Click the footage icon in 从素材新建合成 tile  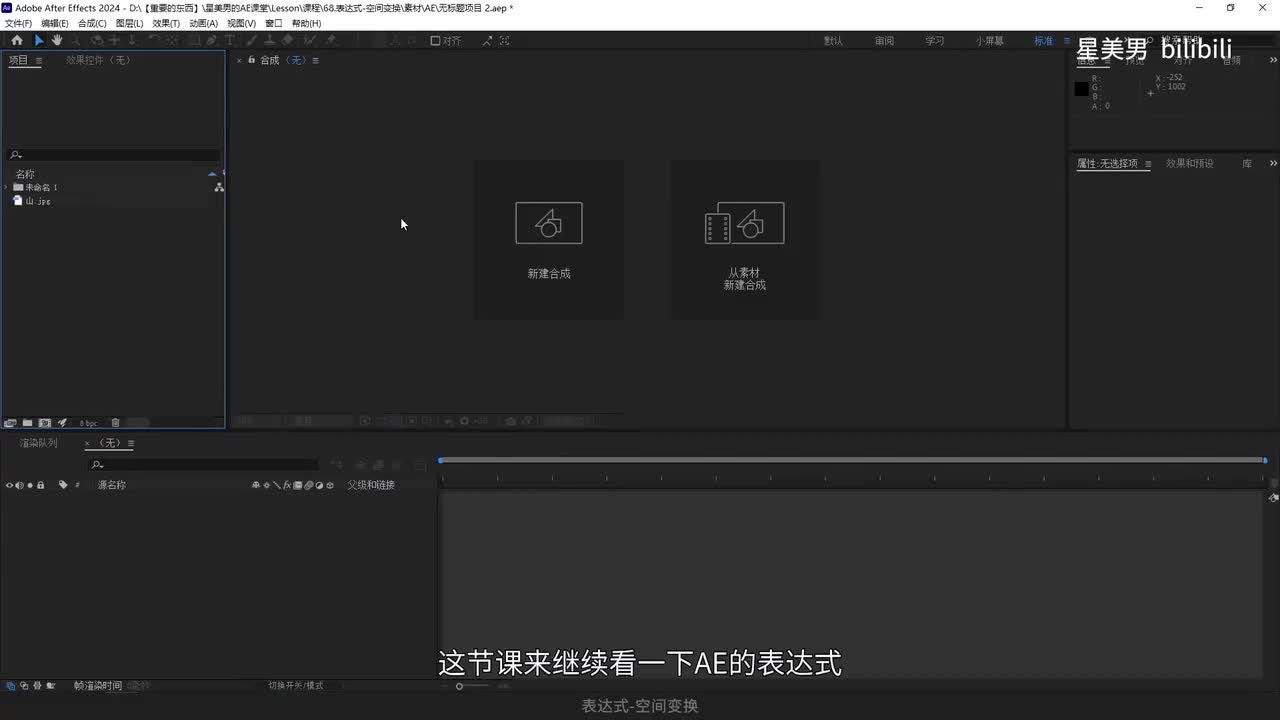744,223
